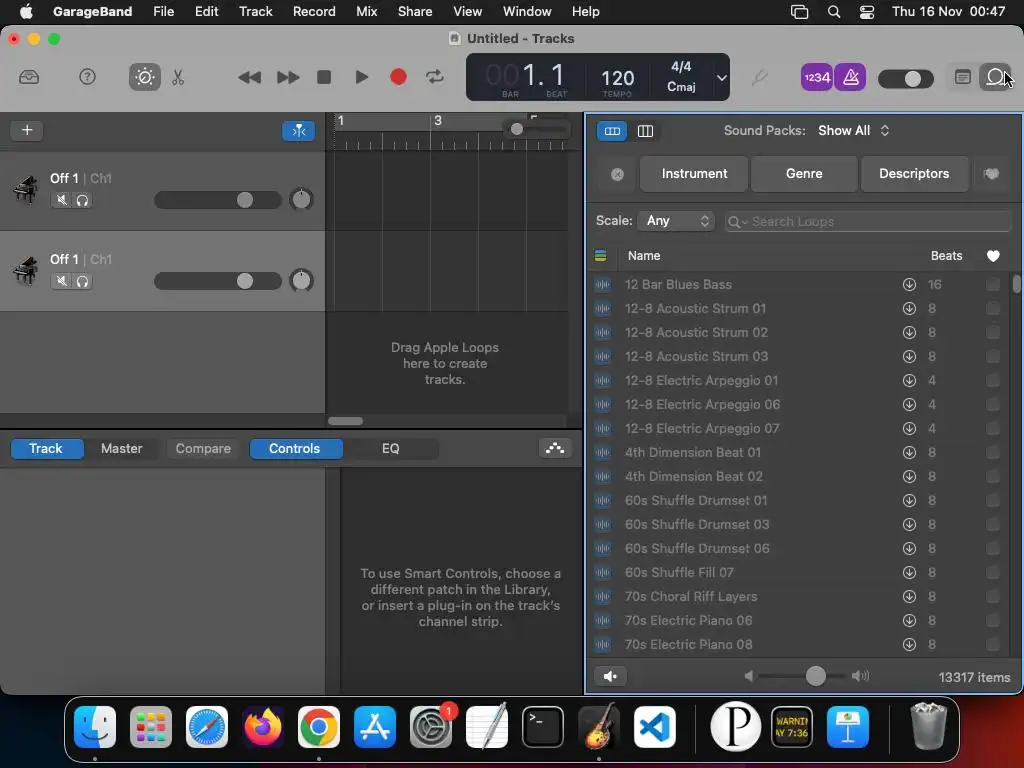
Task: Click the Tuner icon
Action: [759, 77]
